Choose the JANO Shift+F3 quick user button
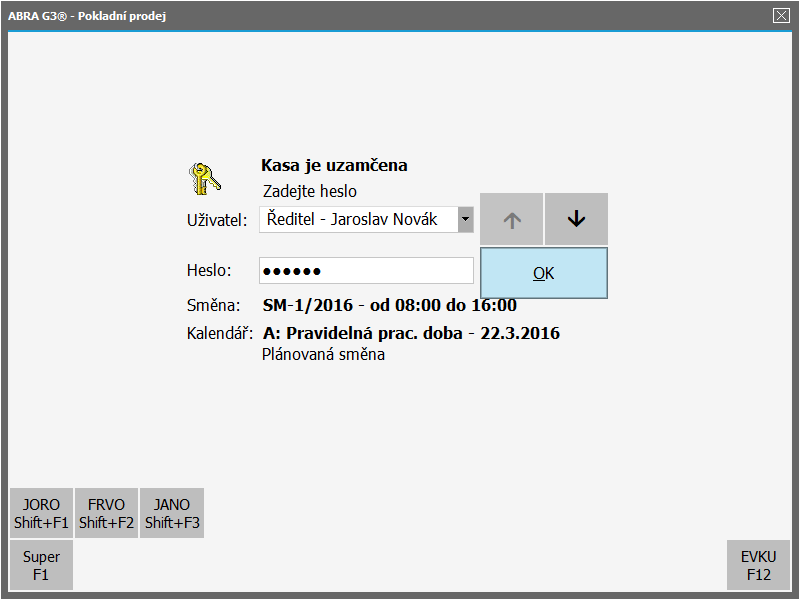Screen dimensions: 800x600 [x=172, y=513]
